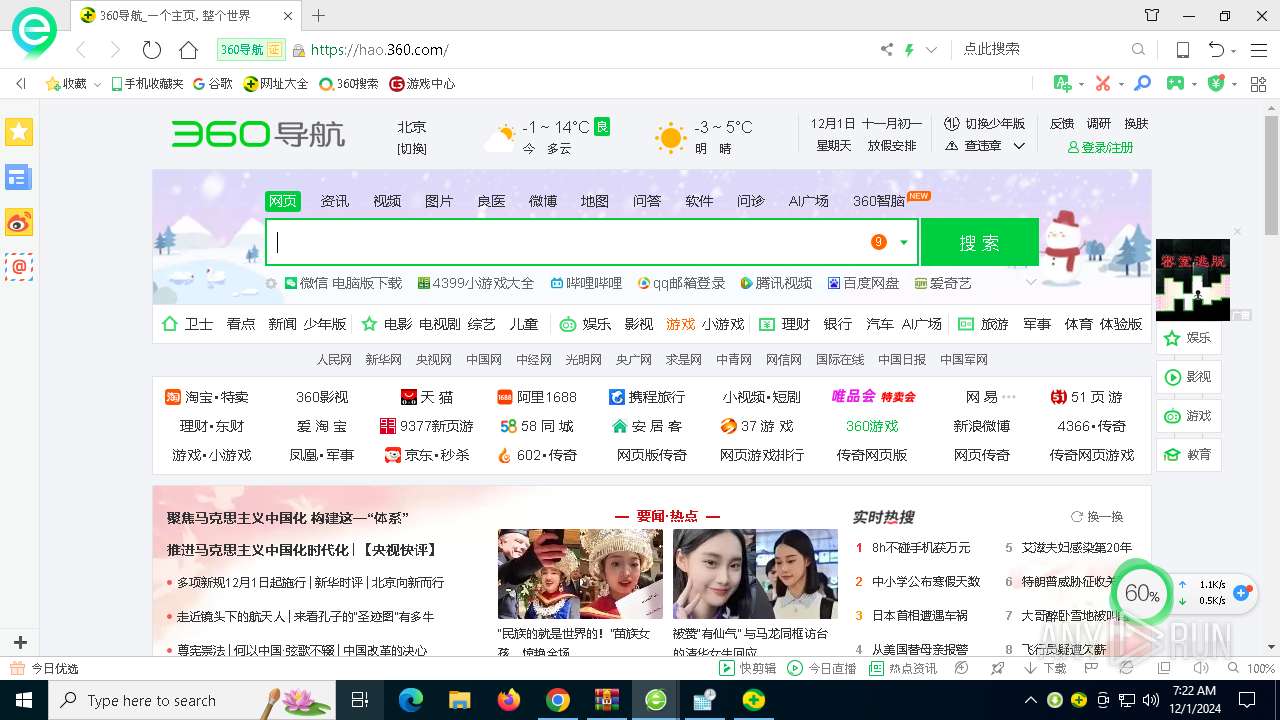Select the 地图 search tab

click(x=595, y=201)
